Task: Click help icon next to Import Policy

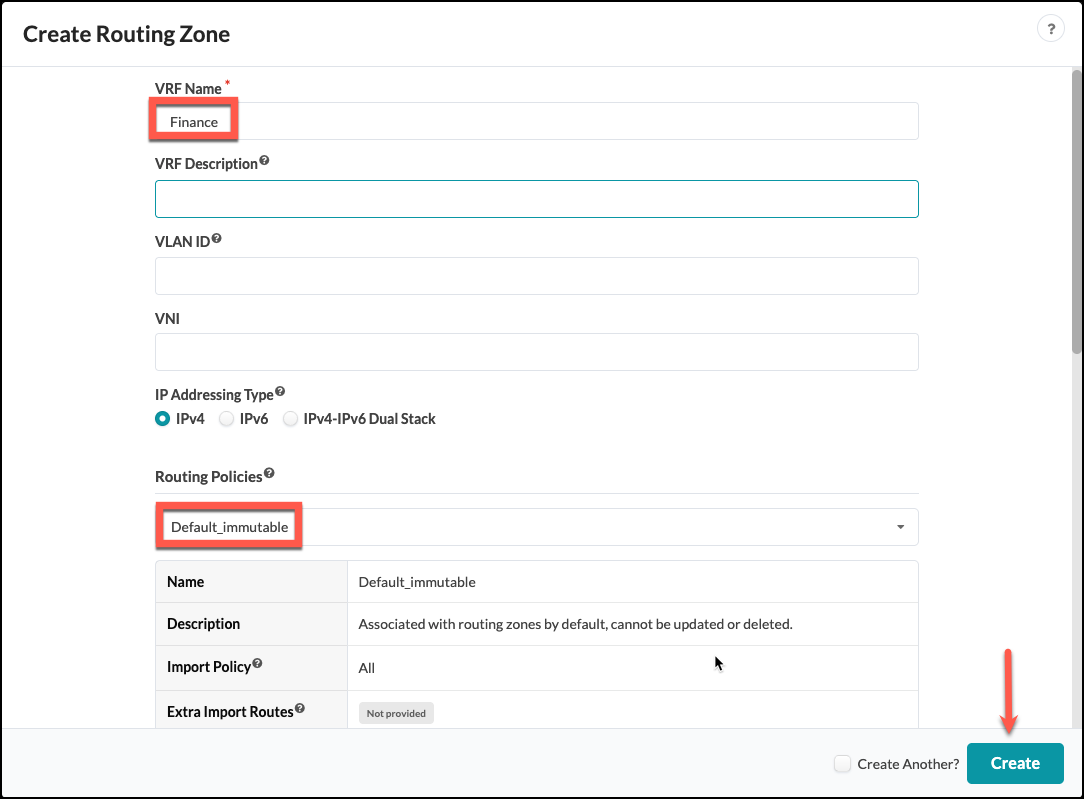Action: point(258,664)
